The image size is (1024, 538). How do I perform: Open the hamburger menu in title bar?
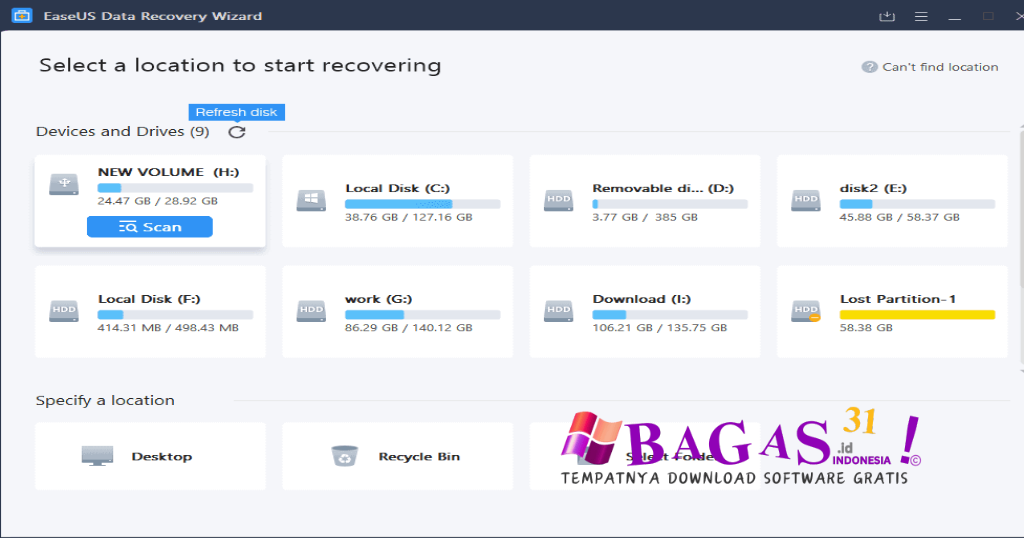tap(921, 16)
